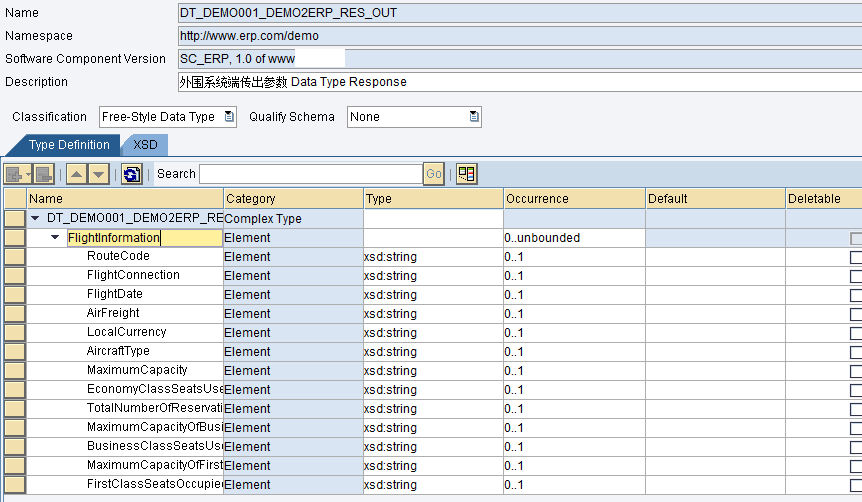
Task: Toggle Deletable checkbox for FlightDate row
Action: tap(856, 295)
